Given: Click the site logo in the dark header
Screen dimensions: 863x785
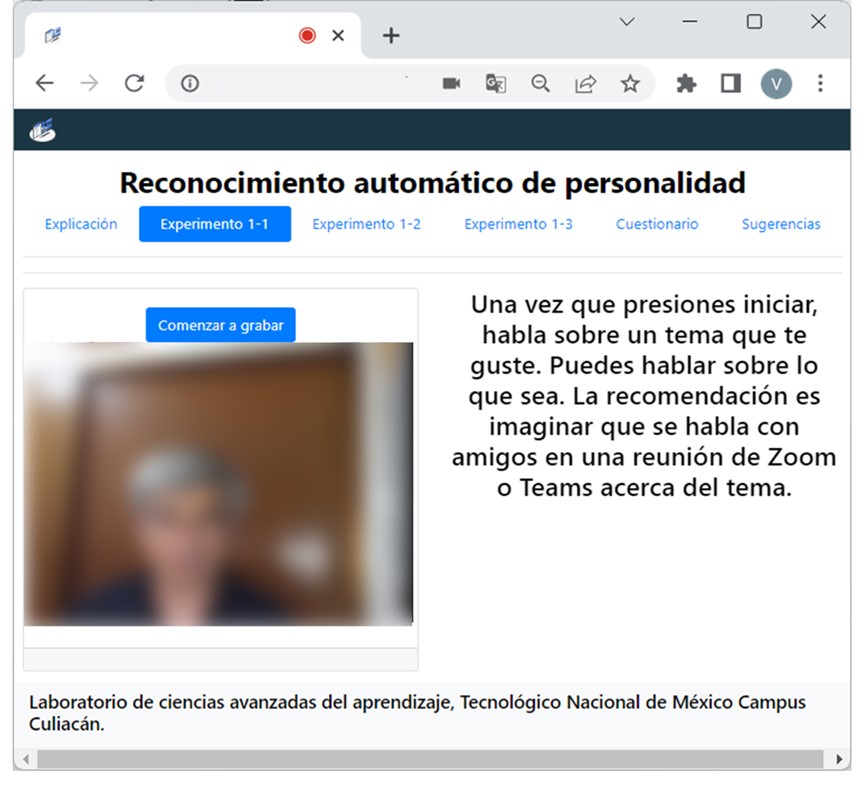Looking at the screenshot, I should 42,130.
